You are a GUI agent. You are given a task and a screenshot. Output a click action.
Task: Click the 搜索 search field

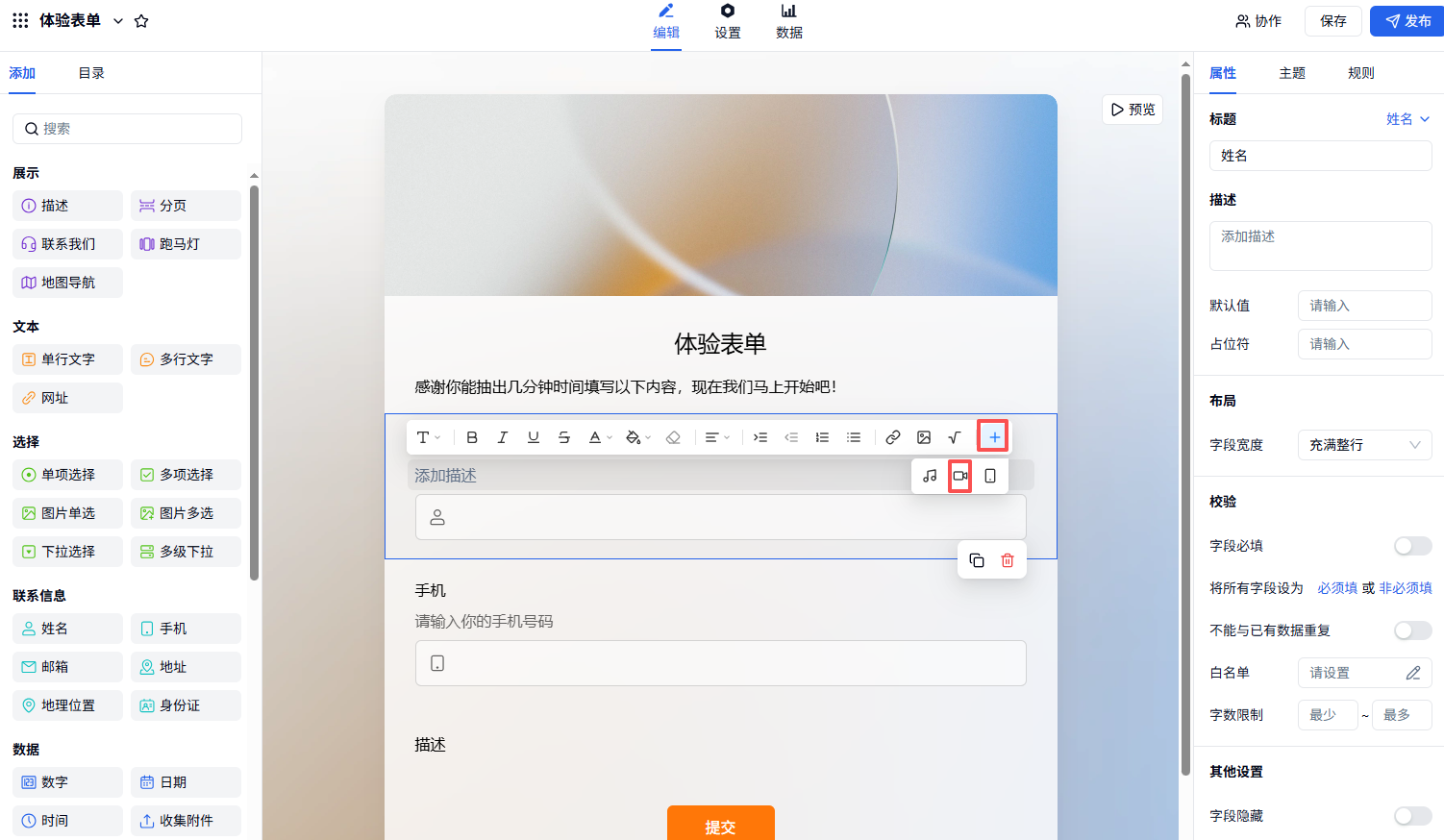127,129
